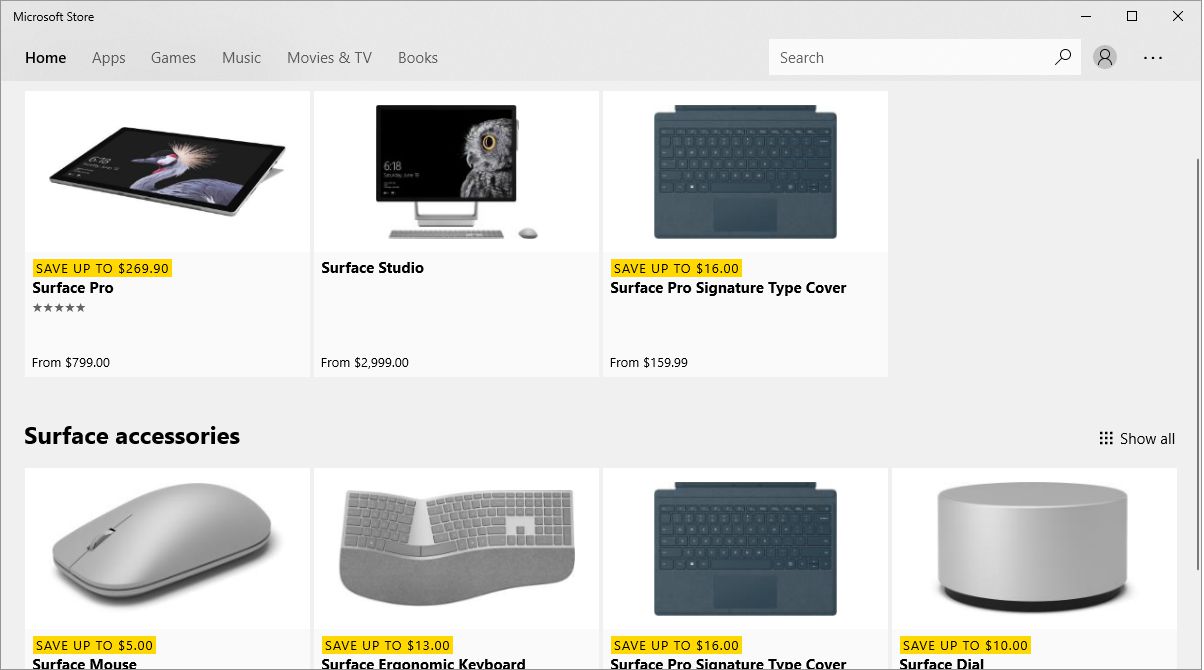The image size is (1204, 670).
Task: Close the Microsoft Store window
Action: 1178,16
